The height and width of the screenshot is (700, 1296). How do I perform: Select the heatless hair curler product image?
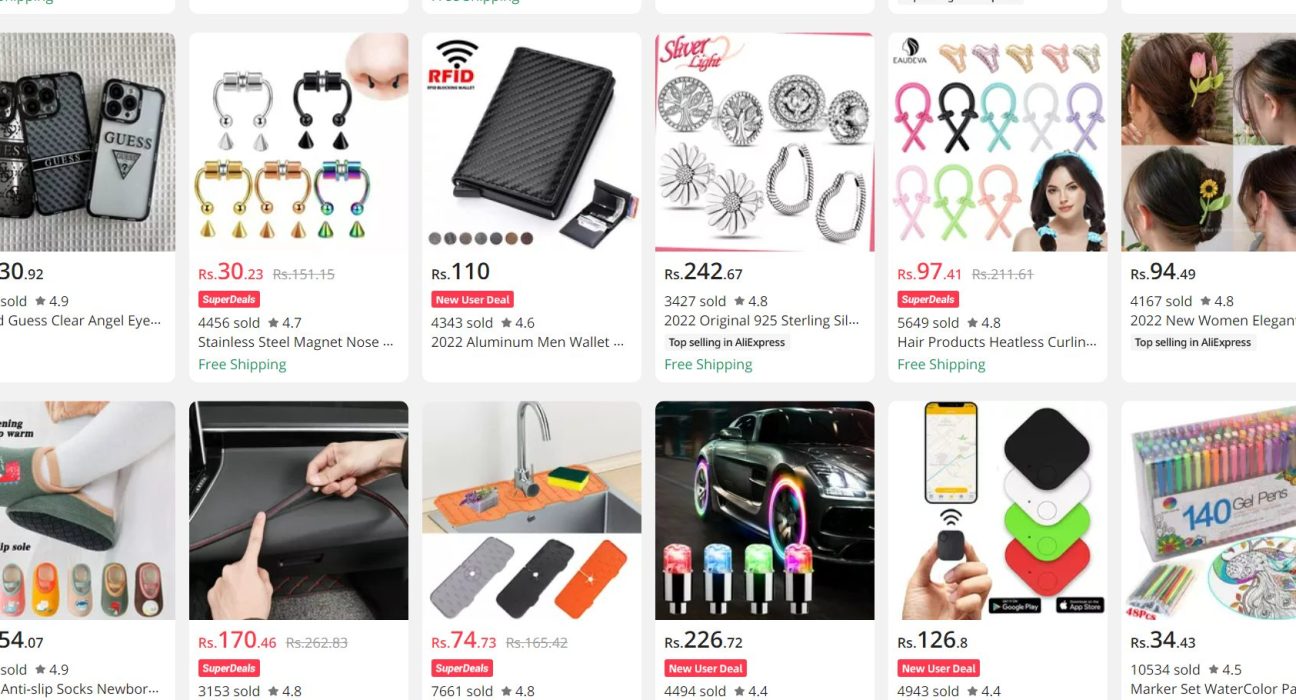[998, 142]
